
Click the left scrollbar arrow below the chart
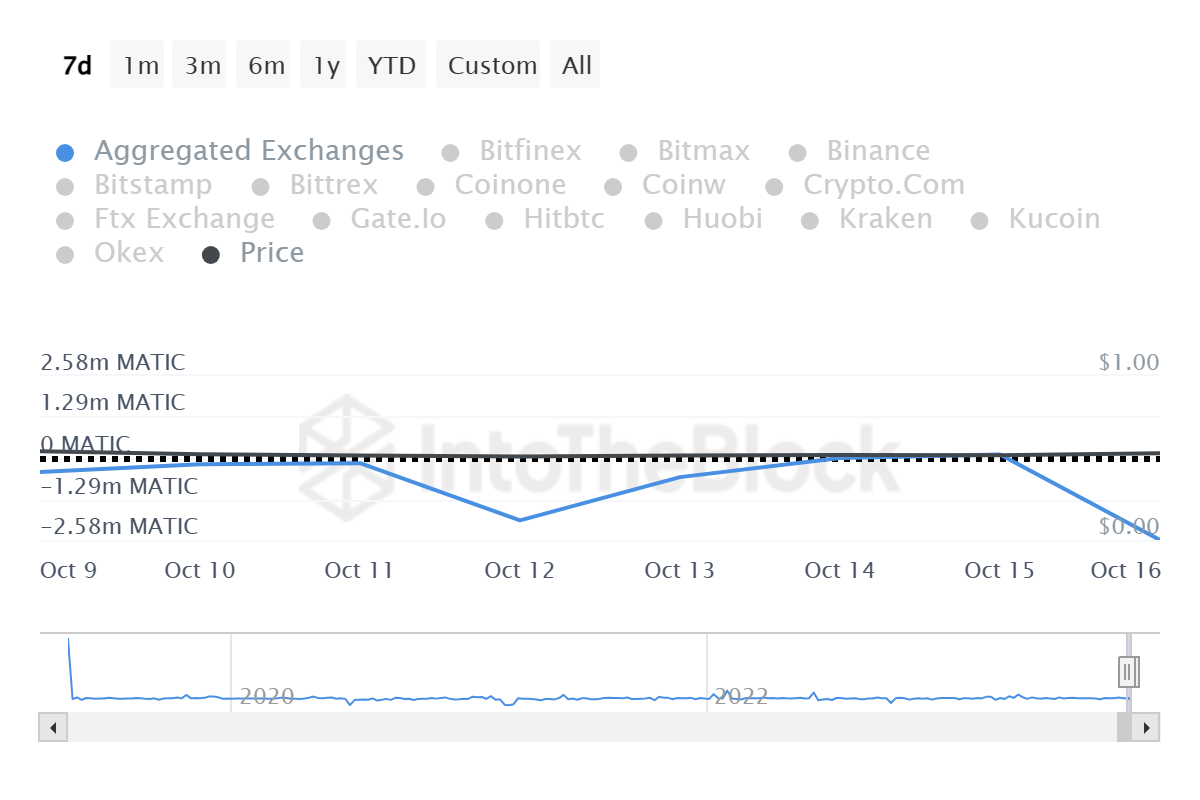[x=52, y=727]
